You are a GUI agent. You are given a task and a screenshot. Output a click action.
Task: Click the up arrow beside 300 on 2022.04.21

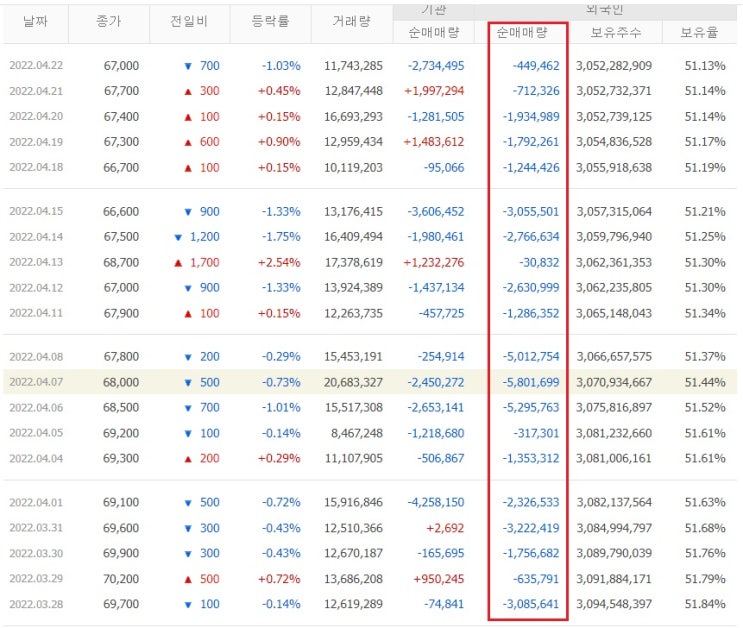coord(188,91)
